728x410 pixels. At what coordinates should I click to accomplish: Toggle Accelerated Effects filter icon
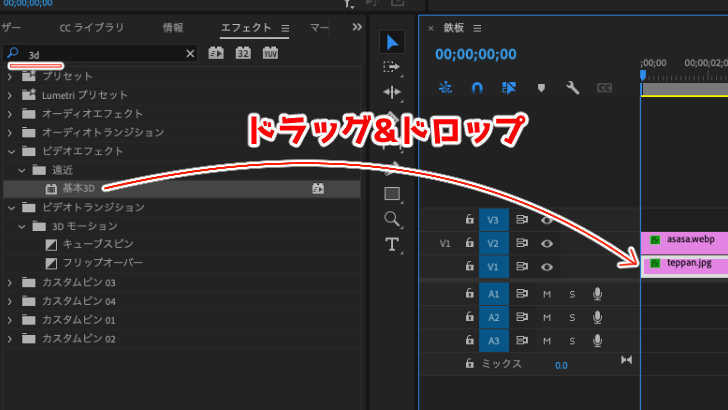216,53
